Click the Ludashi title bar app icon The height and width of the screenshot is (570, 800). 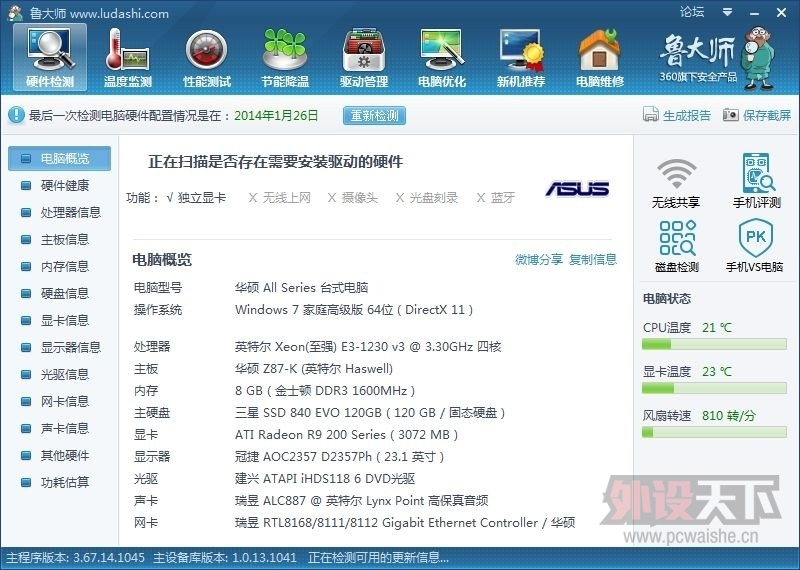click(x=15, y=13)
